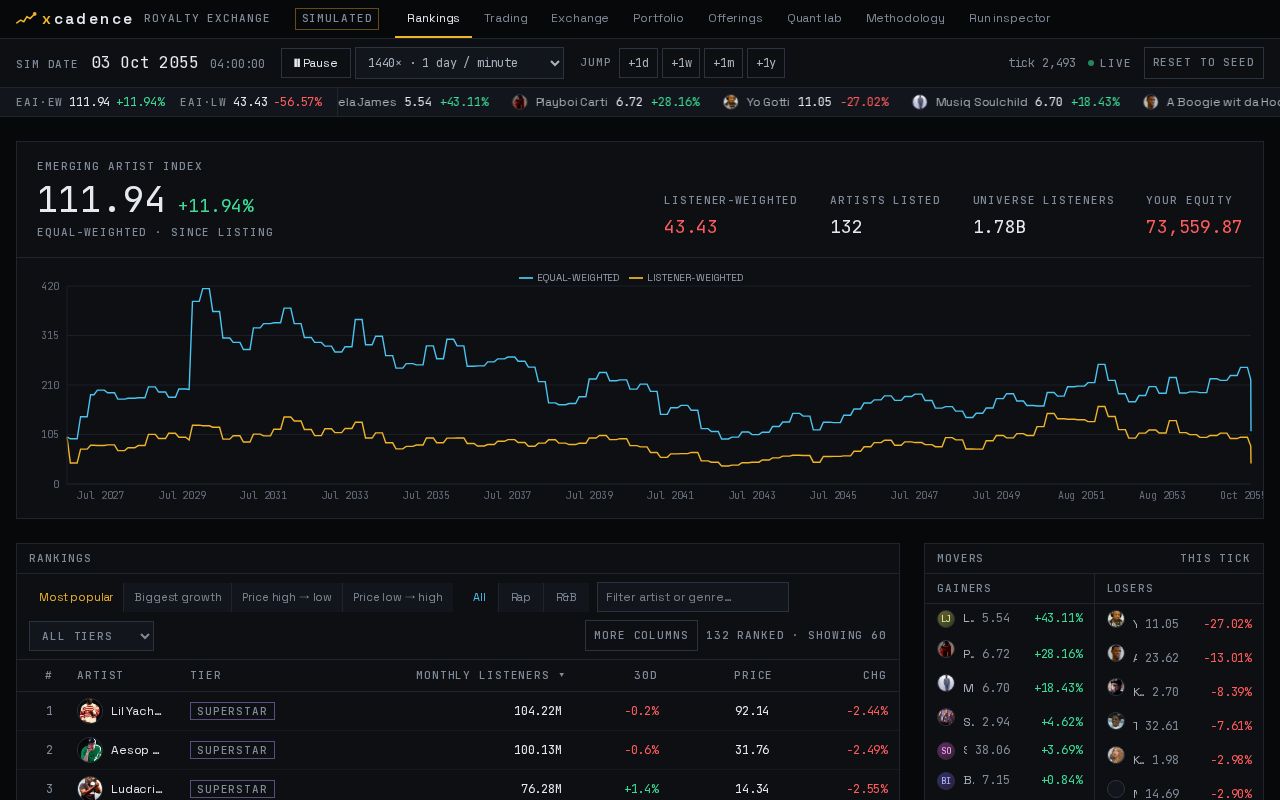The width and height of the screenshot is (1280, 800).
Task: Pause the simulation
Action: 316,63
